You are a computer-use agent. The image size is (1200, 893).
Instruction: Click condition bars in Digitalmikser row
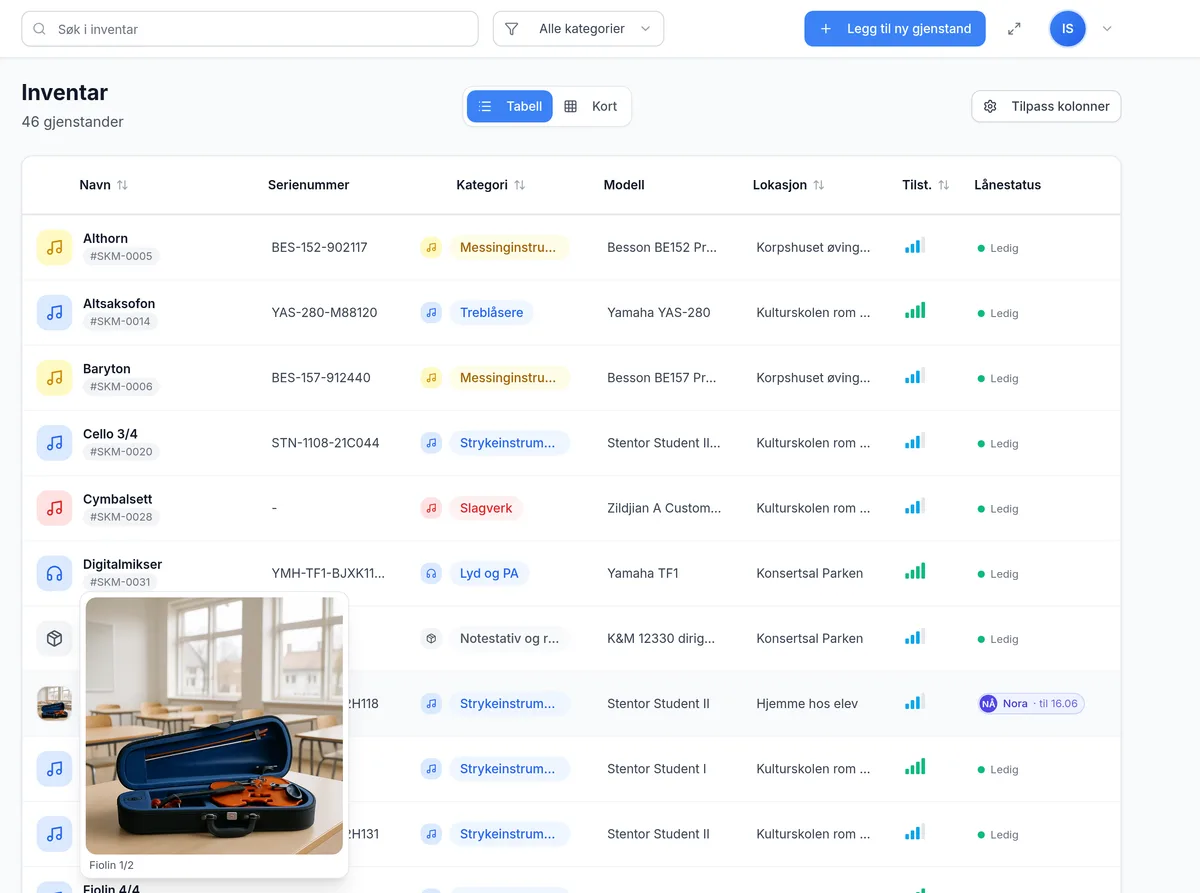915,572
